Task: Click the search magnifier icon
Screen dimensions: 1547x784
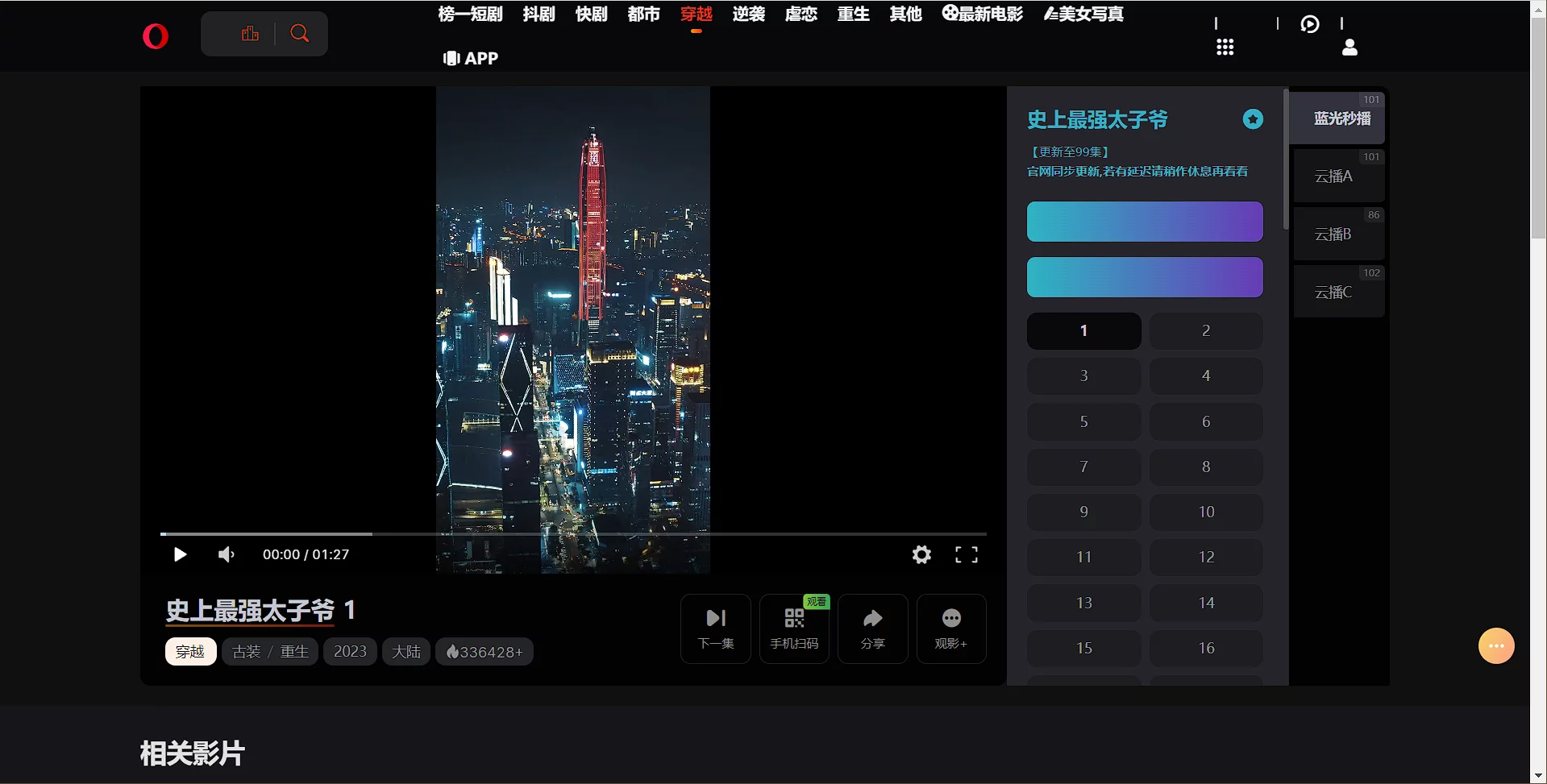Action: click(299, 34)
